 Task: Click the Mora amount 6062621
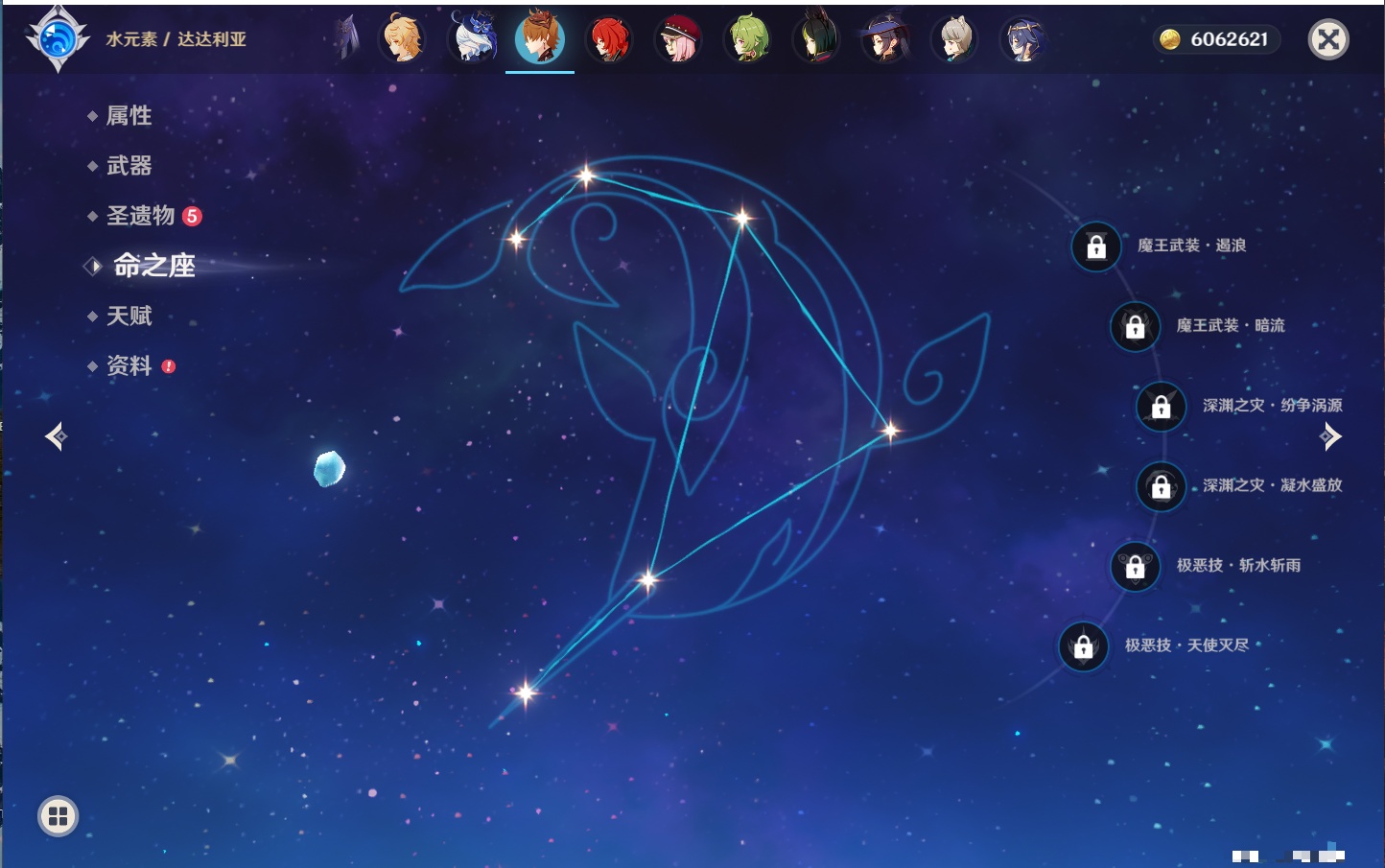pos(1229,39)
